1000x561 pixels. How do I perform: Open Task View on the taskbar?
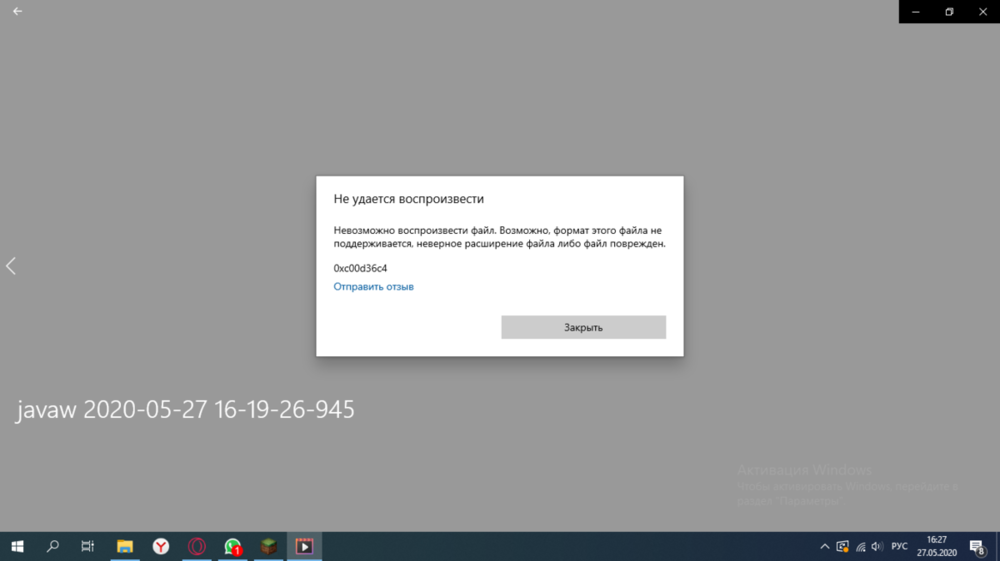coord(88,546)
